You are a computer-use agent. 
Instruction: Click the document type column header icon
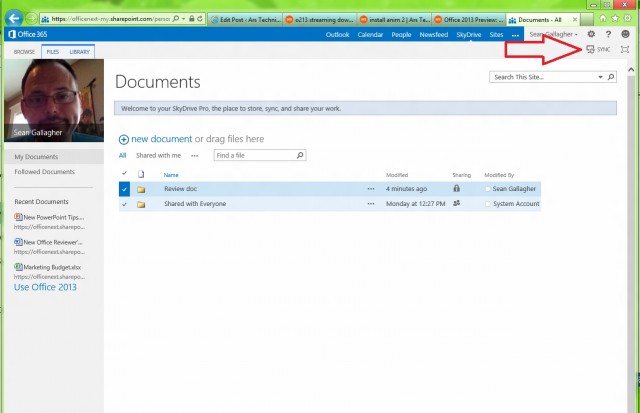141,174
